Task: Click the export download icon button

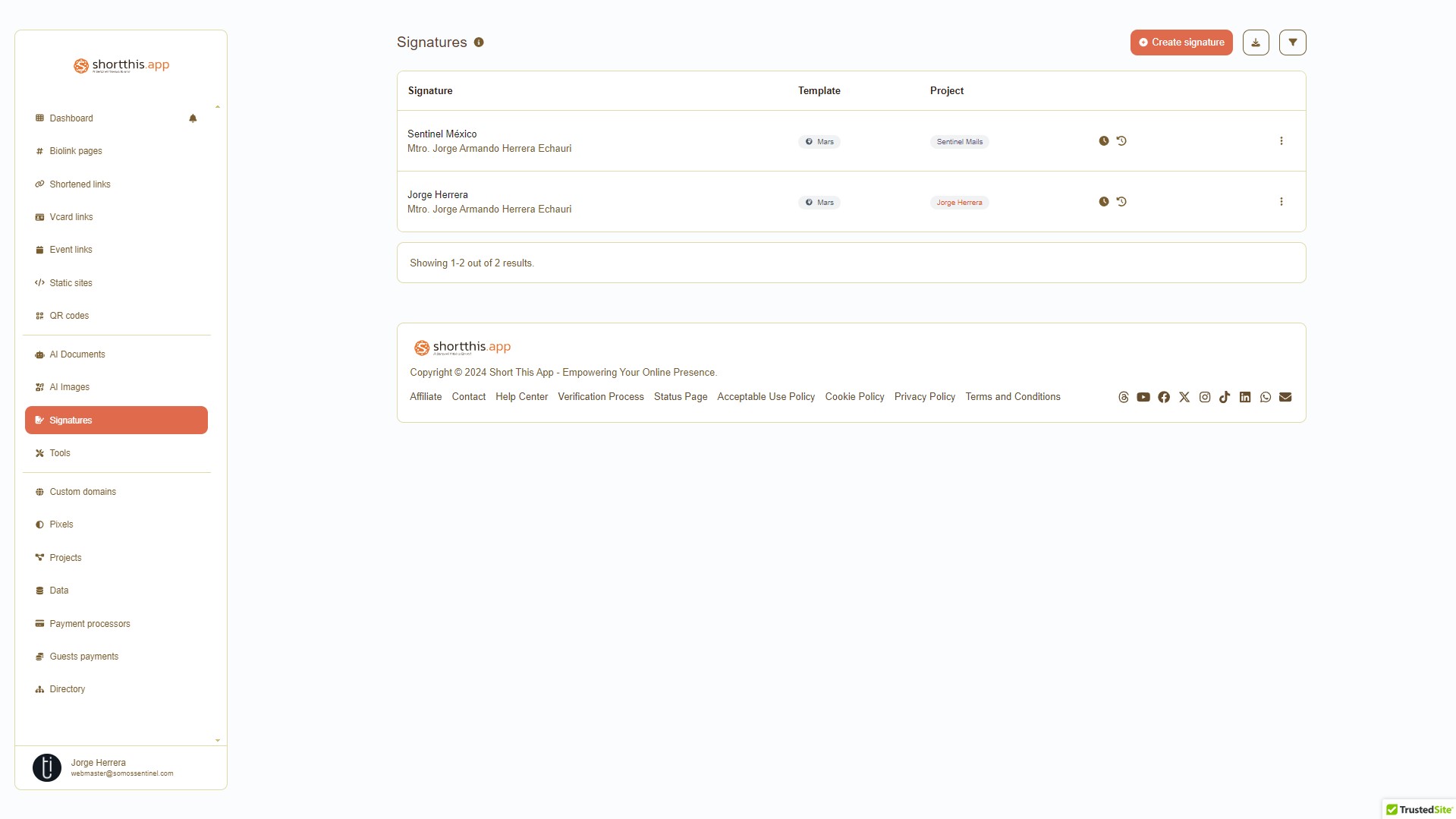Action: pos(1256,43)
